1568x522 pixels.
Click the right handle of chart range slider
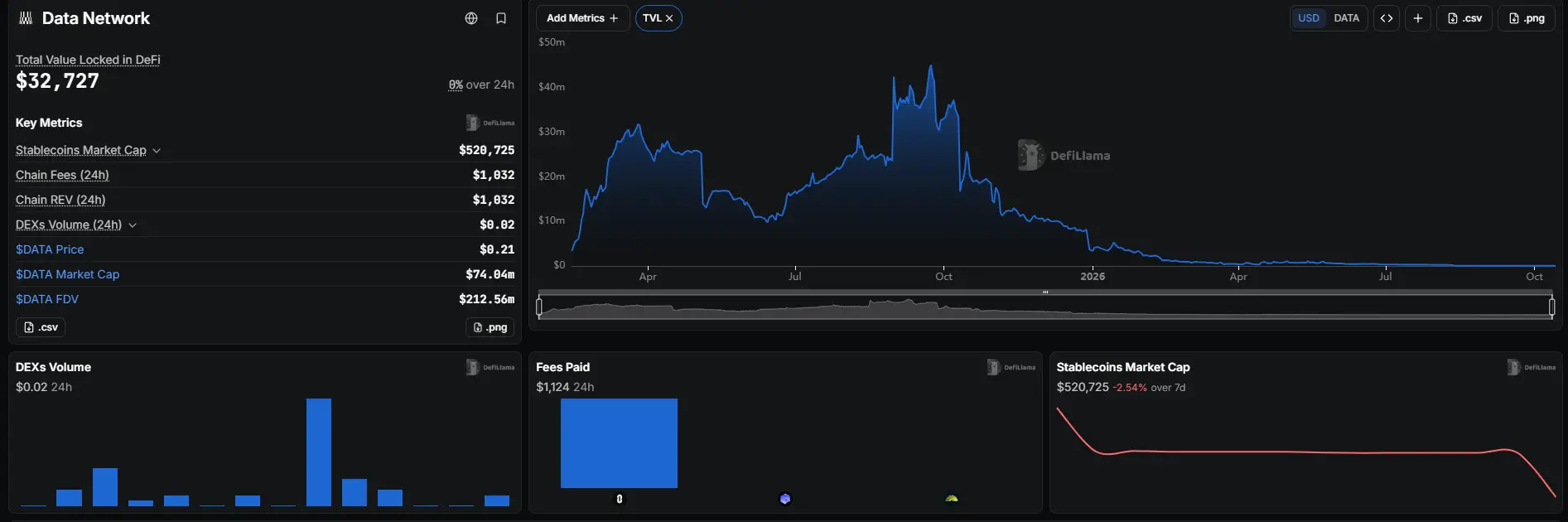click(x=1551, y=307)
